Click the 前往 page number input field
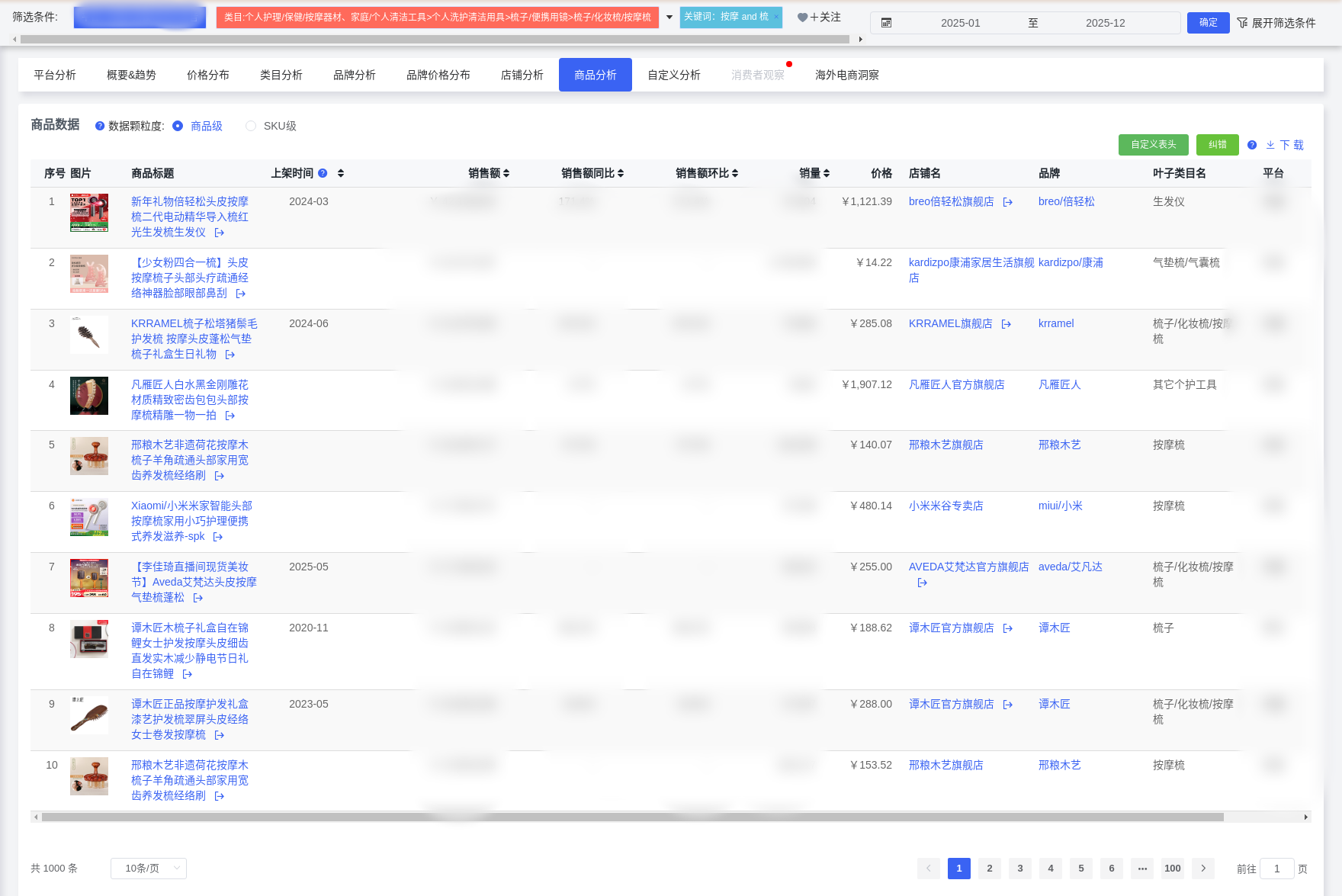 pyautogui.click(x=1277, y=869)
